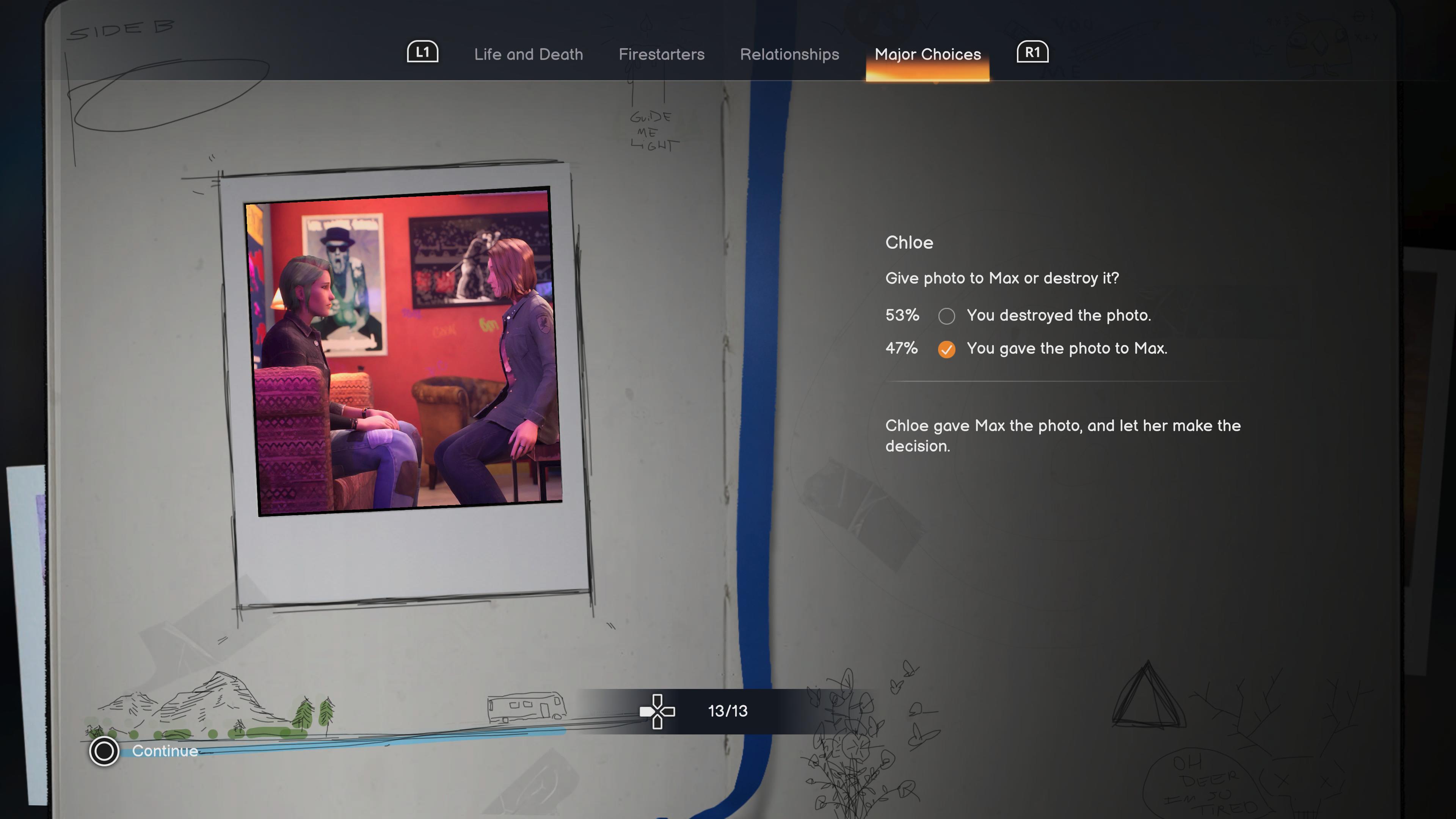
Task: Click the R1 next-tab button icon
Action: coord(1032,52)
